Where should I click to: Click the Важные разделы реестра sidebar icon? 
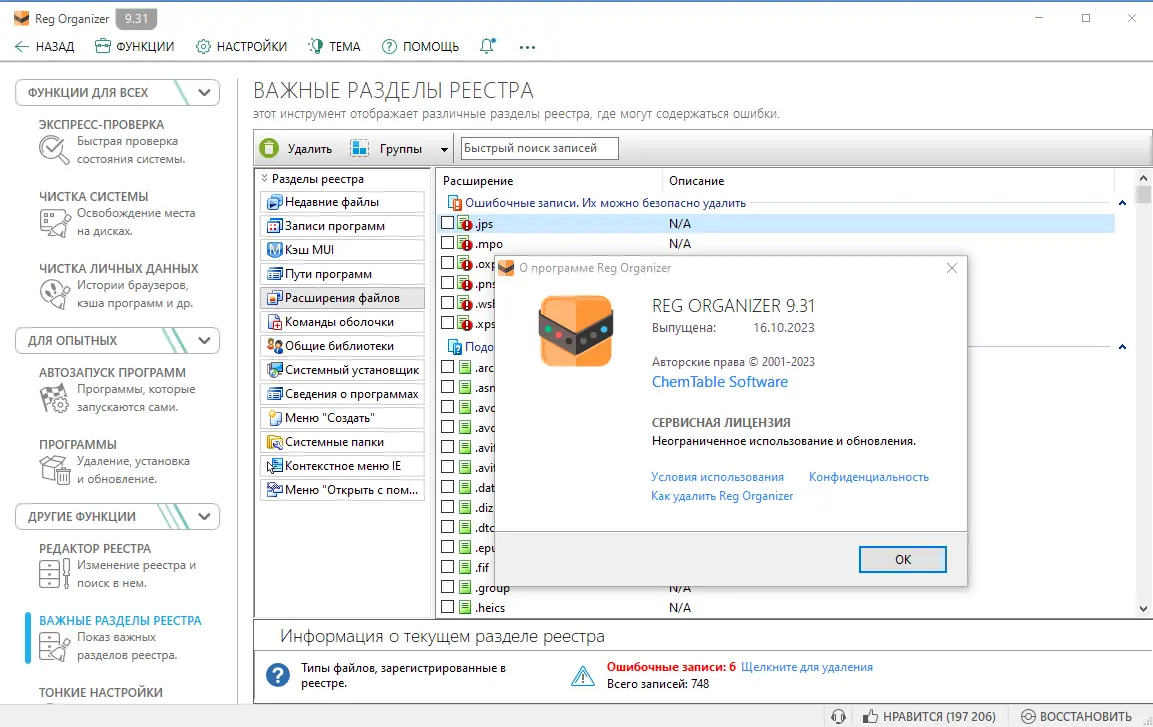pyautogui.click(x=54, y=645)
